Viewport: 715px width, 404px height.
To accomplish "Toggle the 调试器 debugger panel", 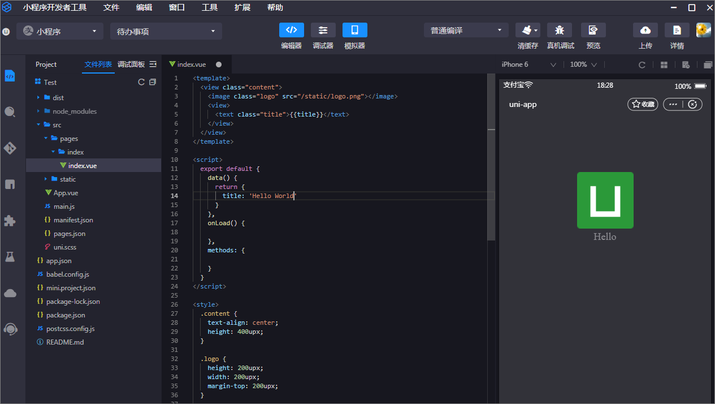I will tap(323, 30).
